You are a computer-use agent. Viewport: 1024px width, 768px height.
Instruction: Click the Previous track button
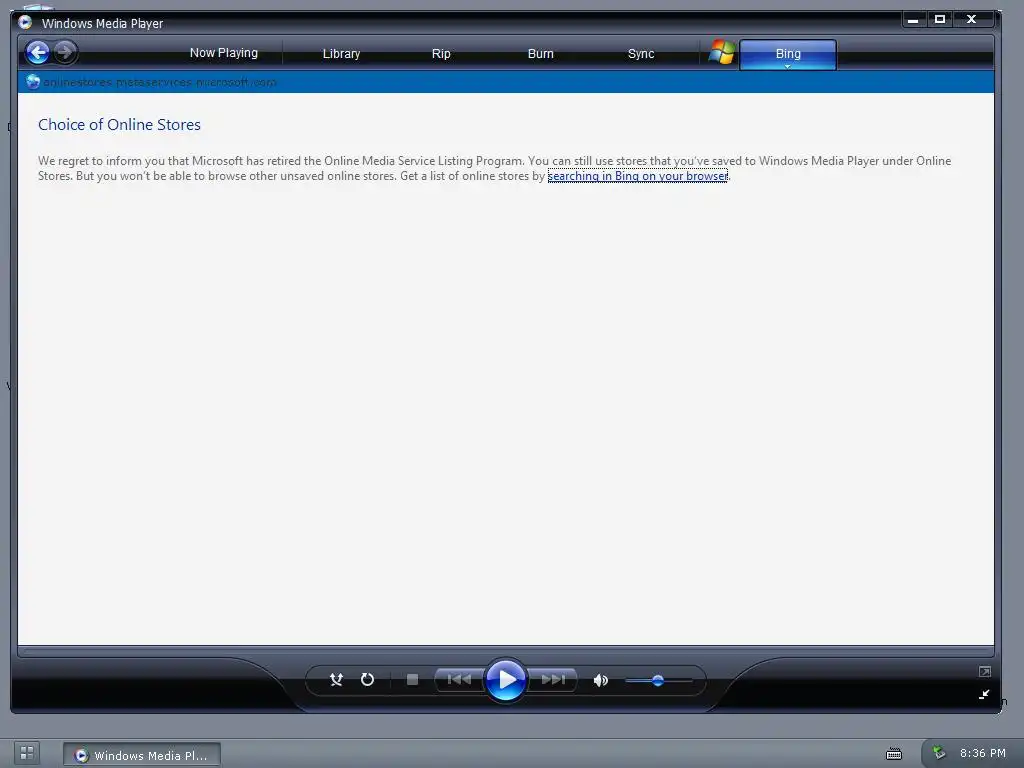coord(459,680)
